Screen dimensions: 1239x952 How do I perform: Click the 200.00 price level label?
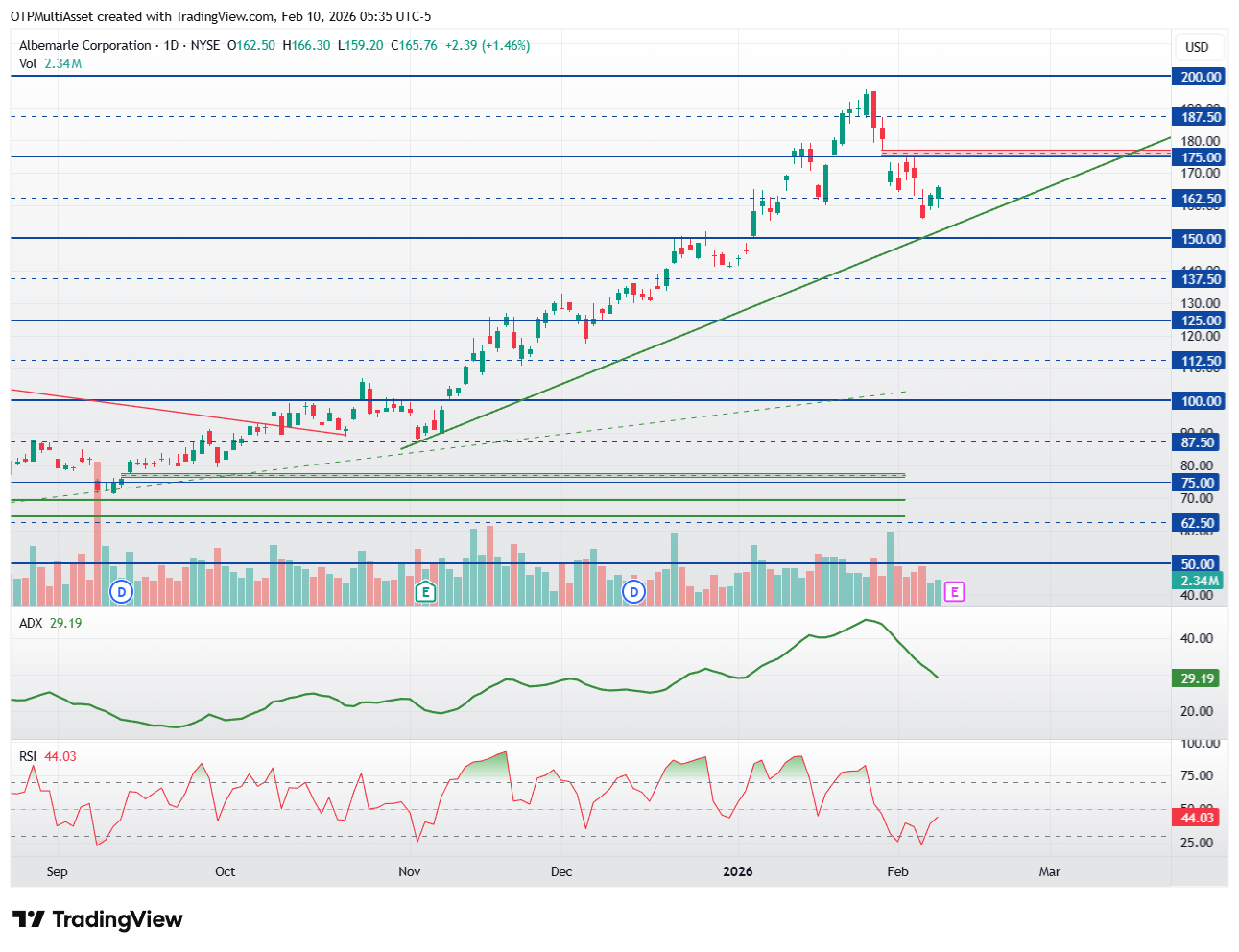[x=1200, y=77]
